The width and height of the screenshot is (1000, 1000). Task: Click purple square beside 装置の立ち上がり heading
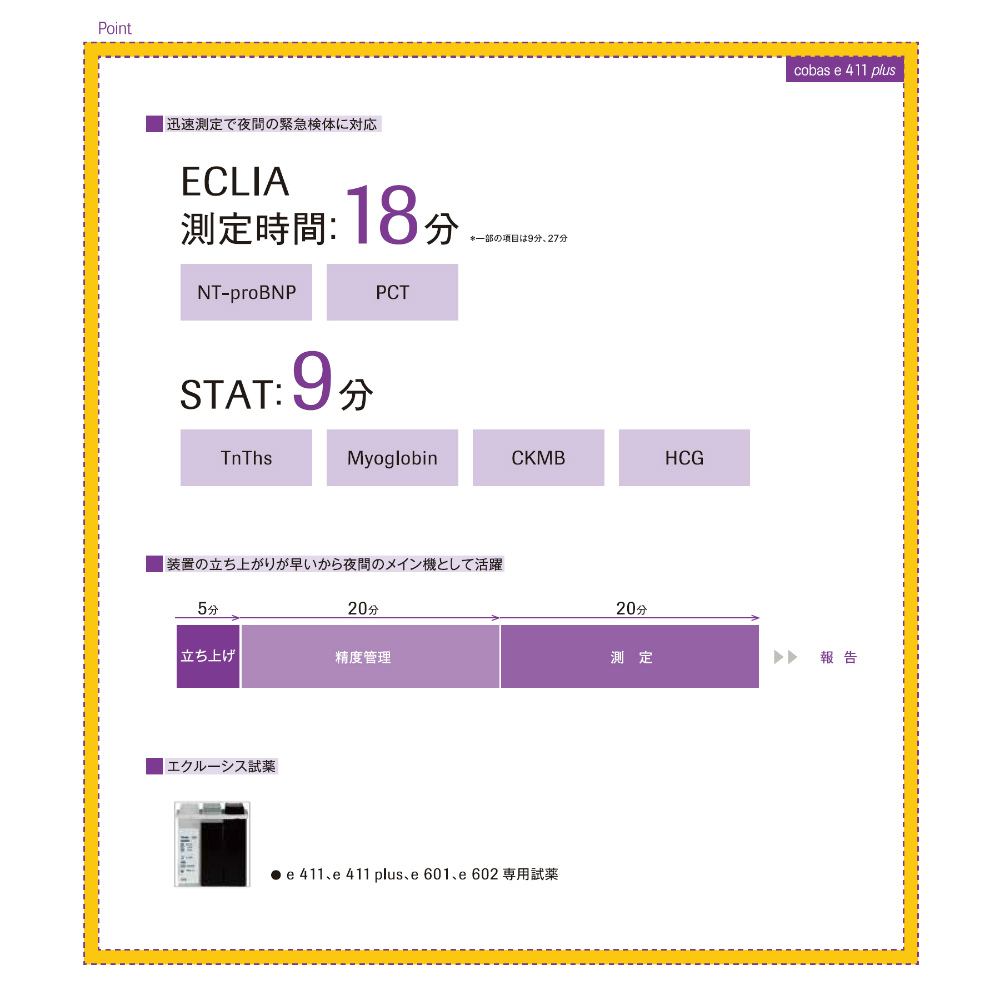154,564
